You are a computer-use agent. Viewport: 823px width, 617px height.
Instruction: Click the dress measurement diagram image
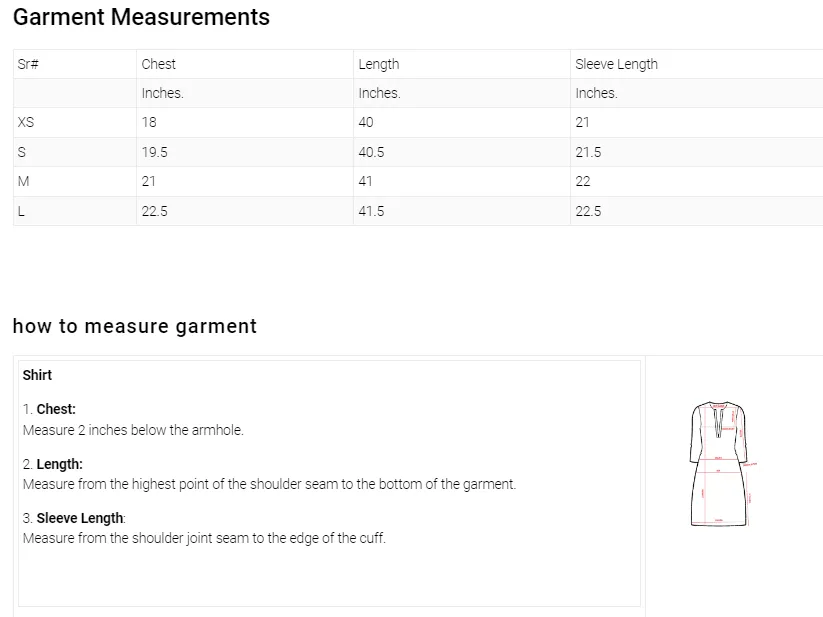722,463
